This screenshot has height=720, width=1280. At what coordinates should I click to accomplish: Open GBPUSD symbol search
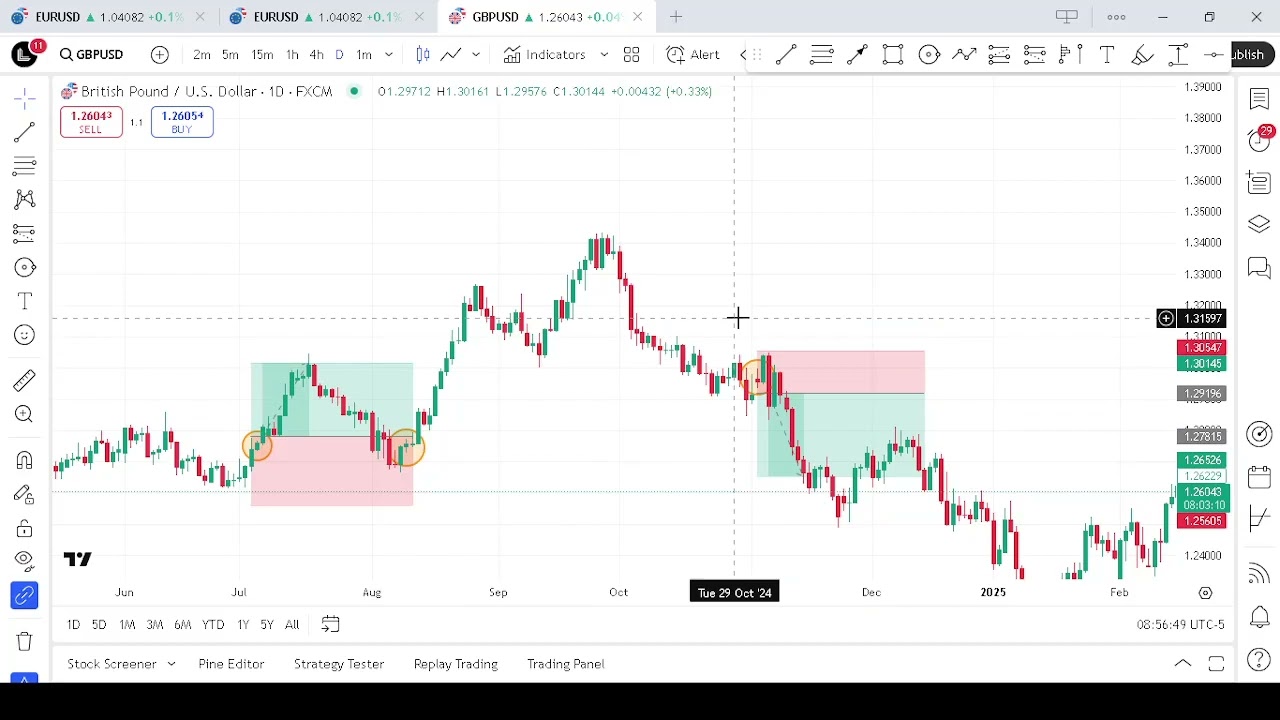[92, 55]
